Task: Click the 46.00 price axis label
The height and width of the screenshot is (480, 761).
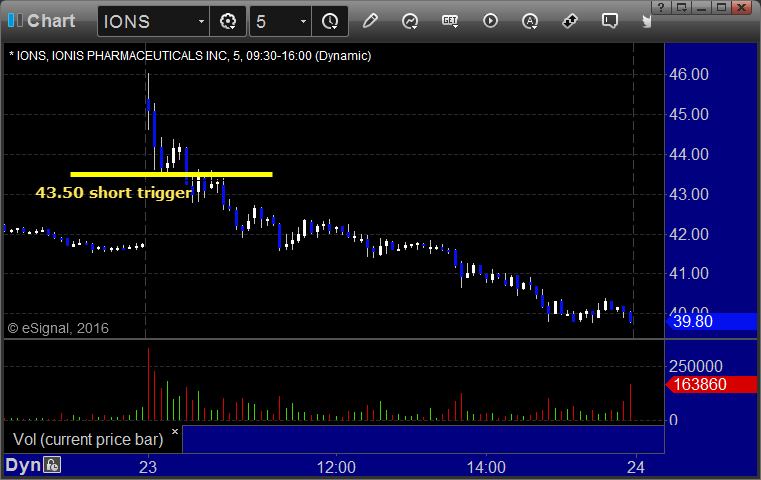Action: tap(689, 74)
